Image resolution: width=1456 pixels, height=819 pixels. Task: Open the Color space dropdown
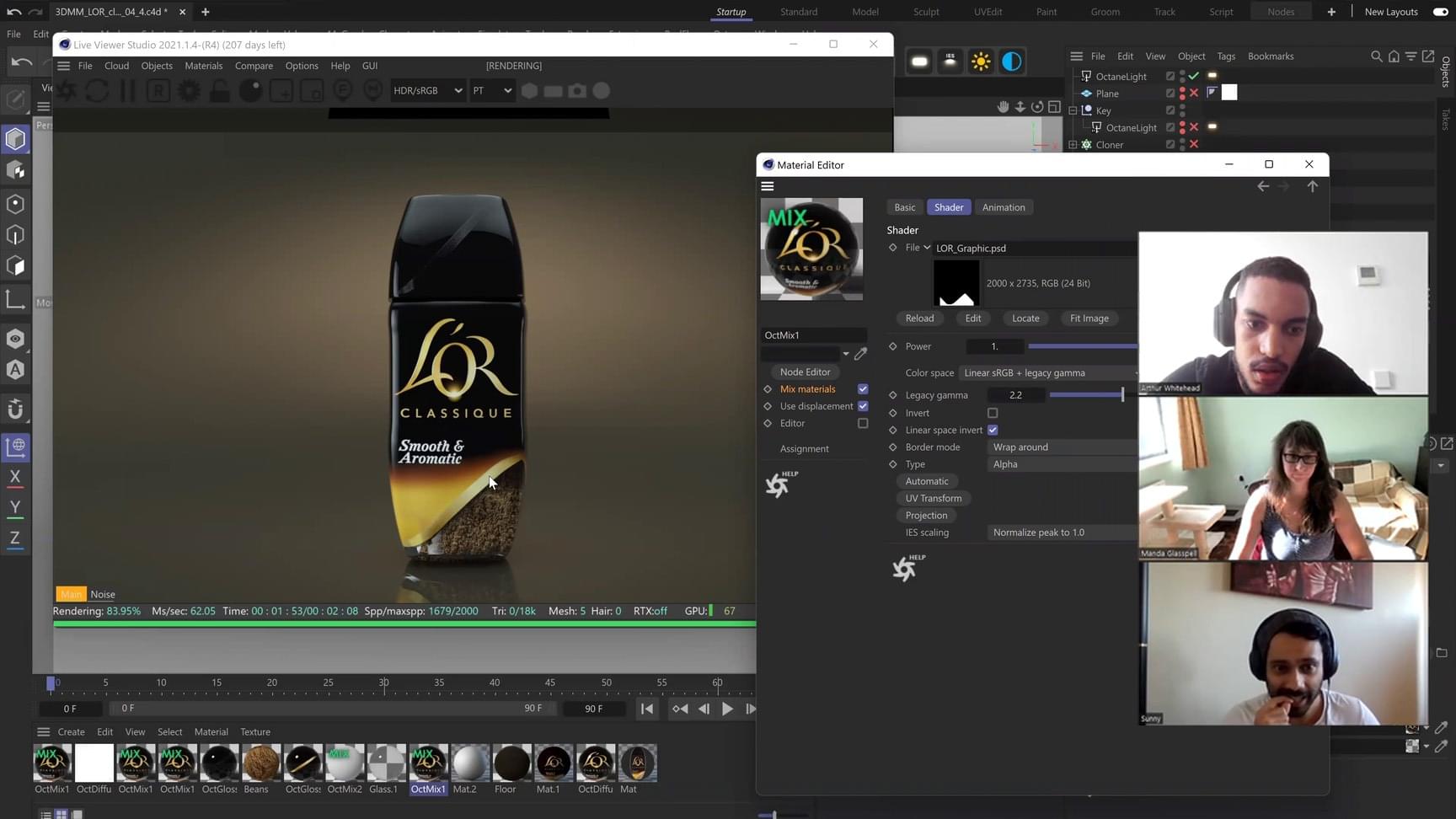point(1049,373)
